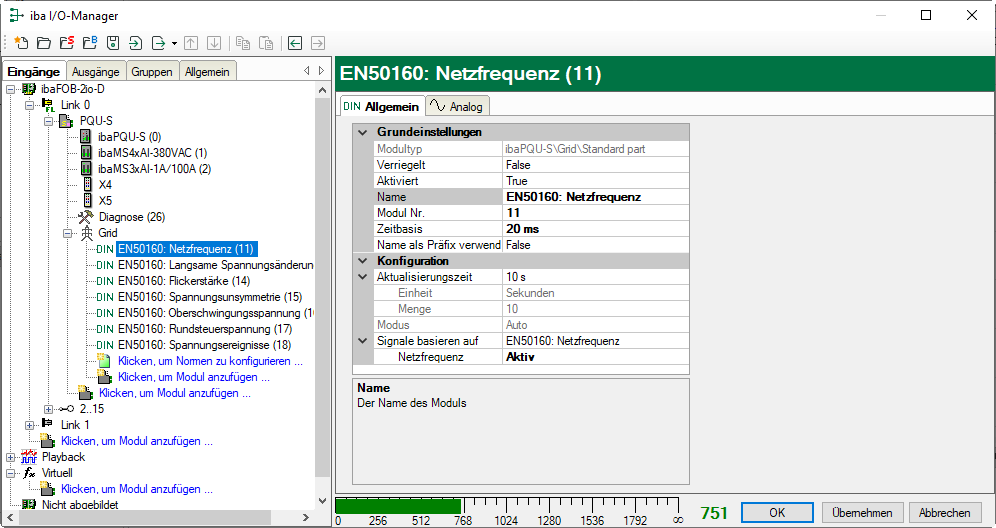Click the import toolbar icon
This screenshot has height=528, width=996.
[136, 43]
